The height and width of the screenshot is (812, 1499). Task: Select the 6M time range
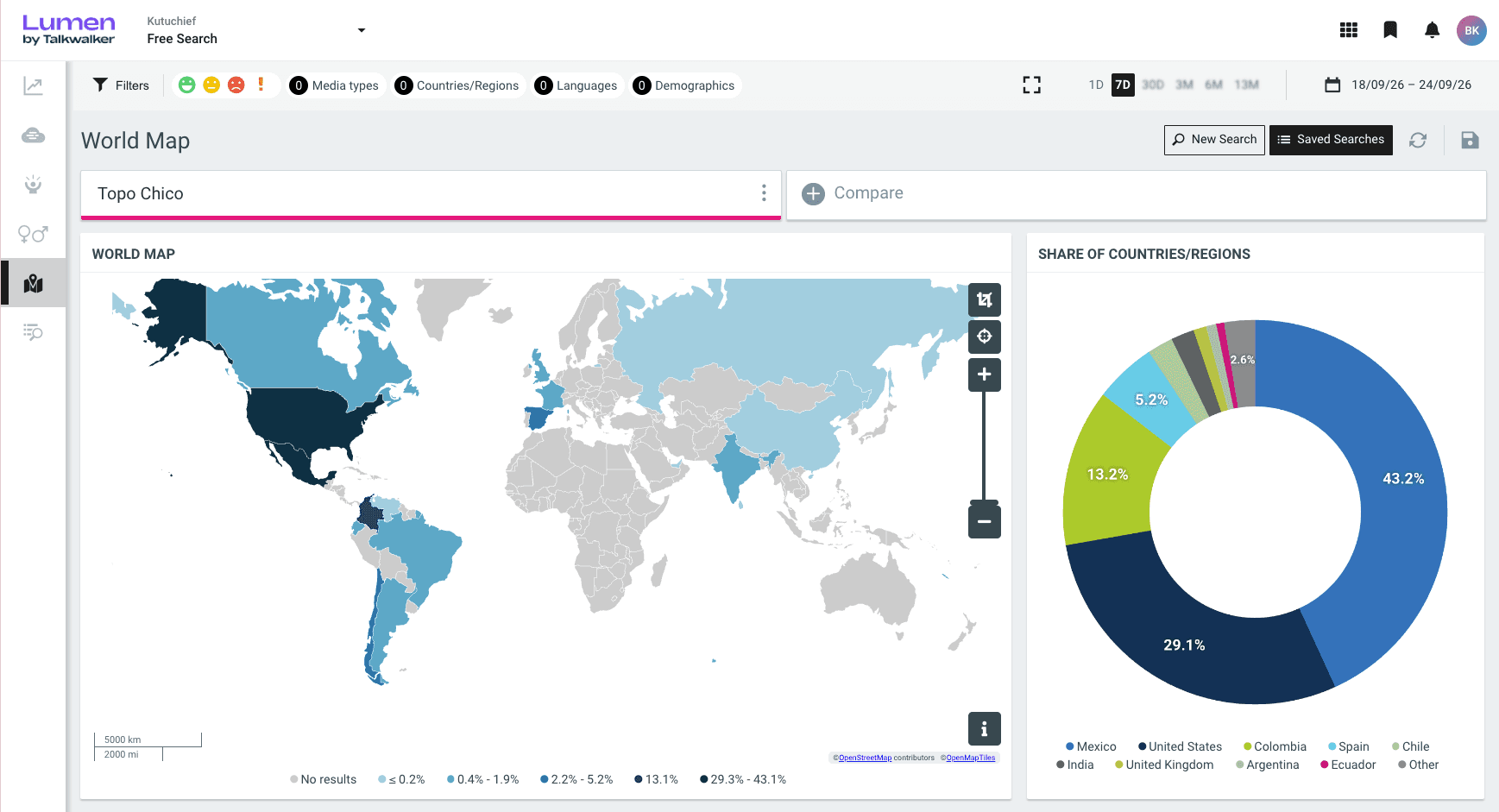tap(1214, 85)
